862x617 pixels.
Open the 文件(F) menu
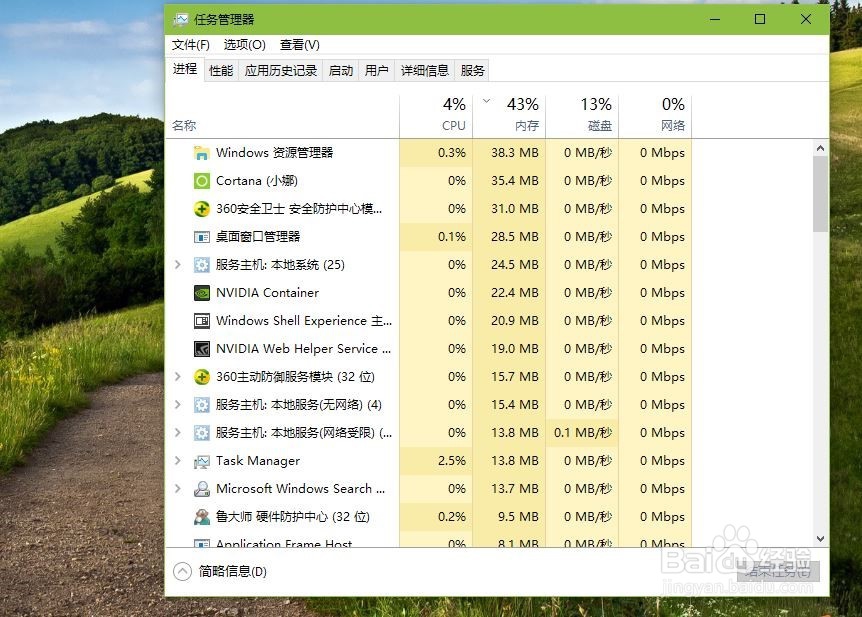(x=190, y=45)
